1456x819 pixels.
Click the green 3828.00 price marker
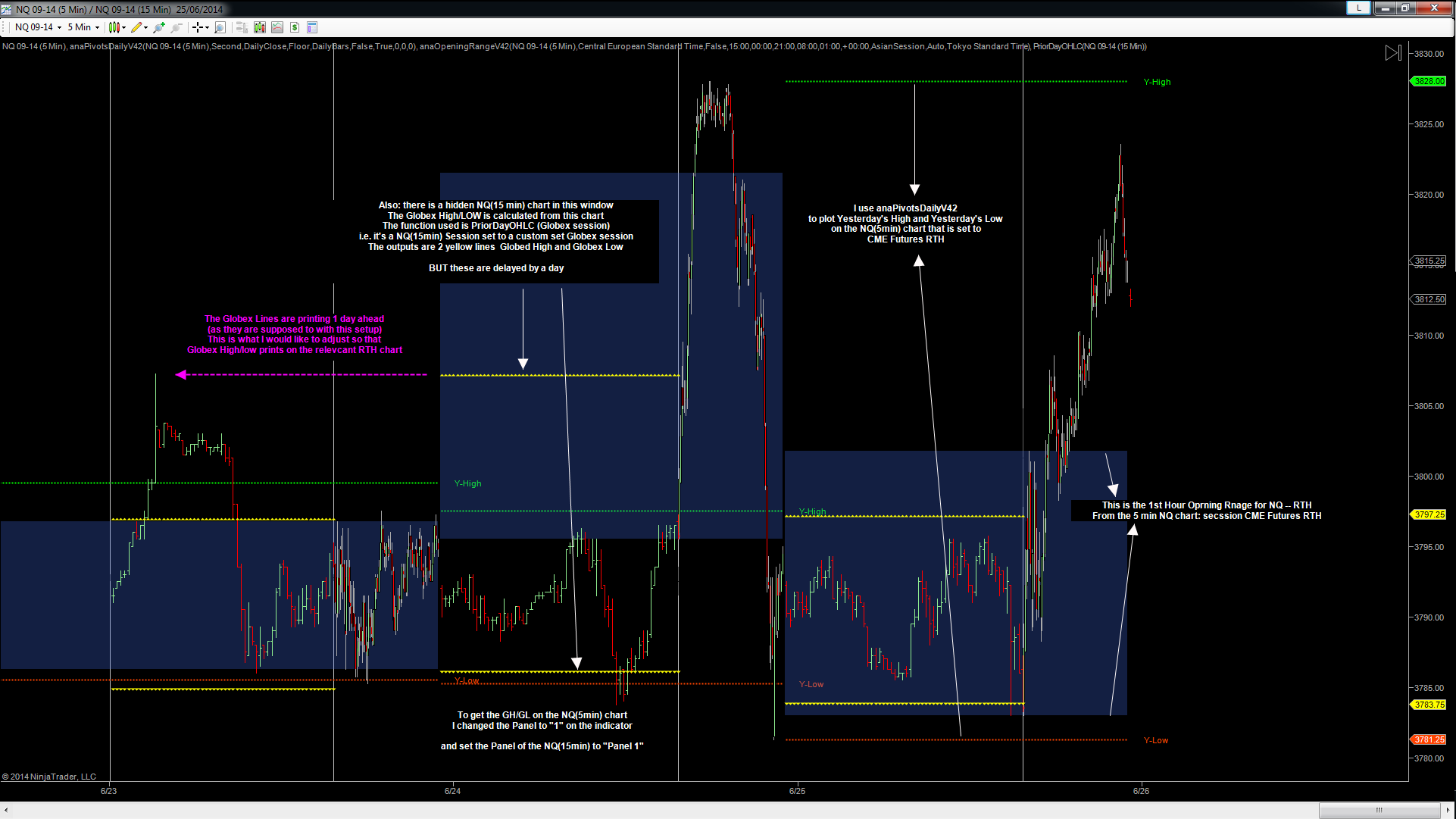point(1429,81)
